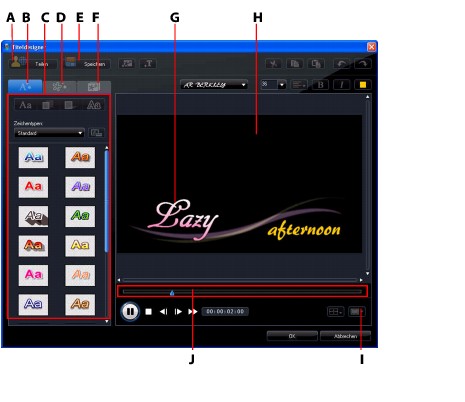465x402 pixels.
Task: Click the insert text title icon
Action: pyautogui.click(x=148, y=63)
